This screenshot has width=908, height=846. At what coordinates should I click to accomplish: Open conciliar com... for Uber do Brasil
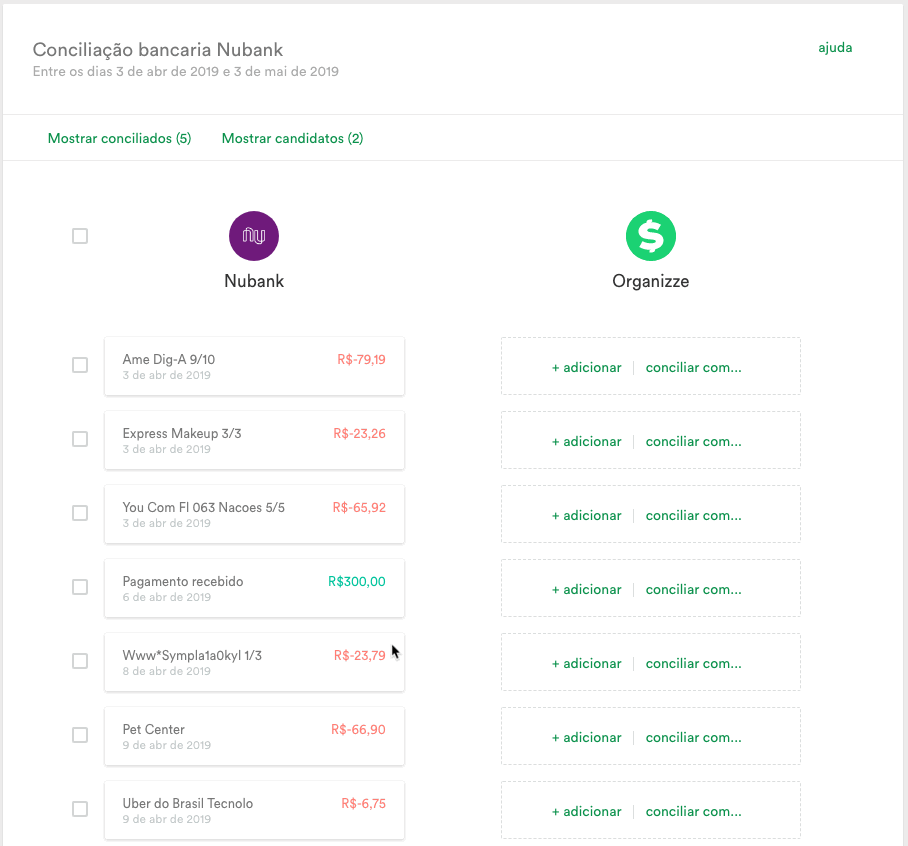(x=693, y=812)
